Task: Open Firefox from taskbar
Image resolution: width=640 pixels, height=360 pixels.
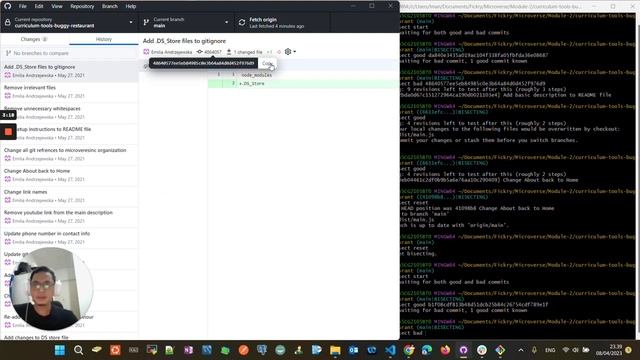Action: (445, 350)
